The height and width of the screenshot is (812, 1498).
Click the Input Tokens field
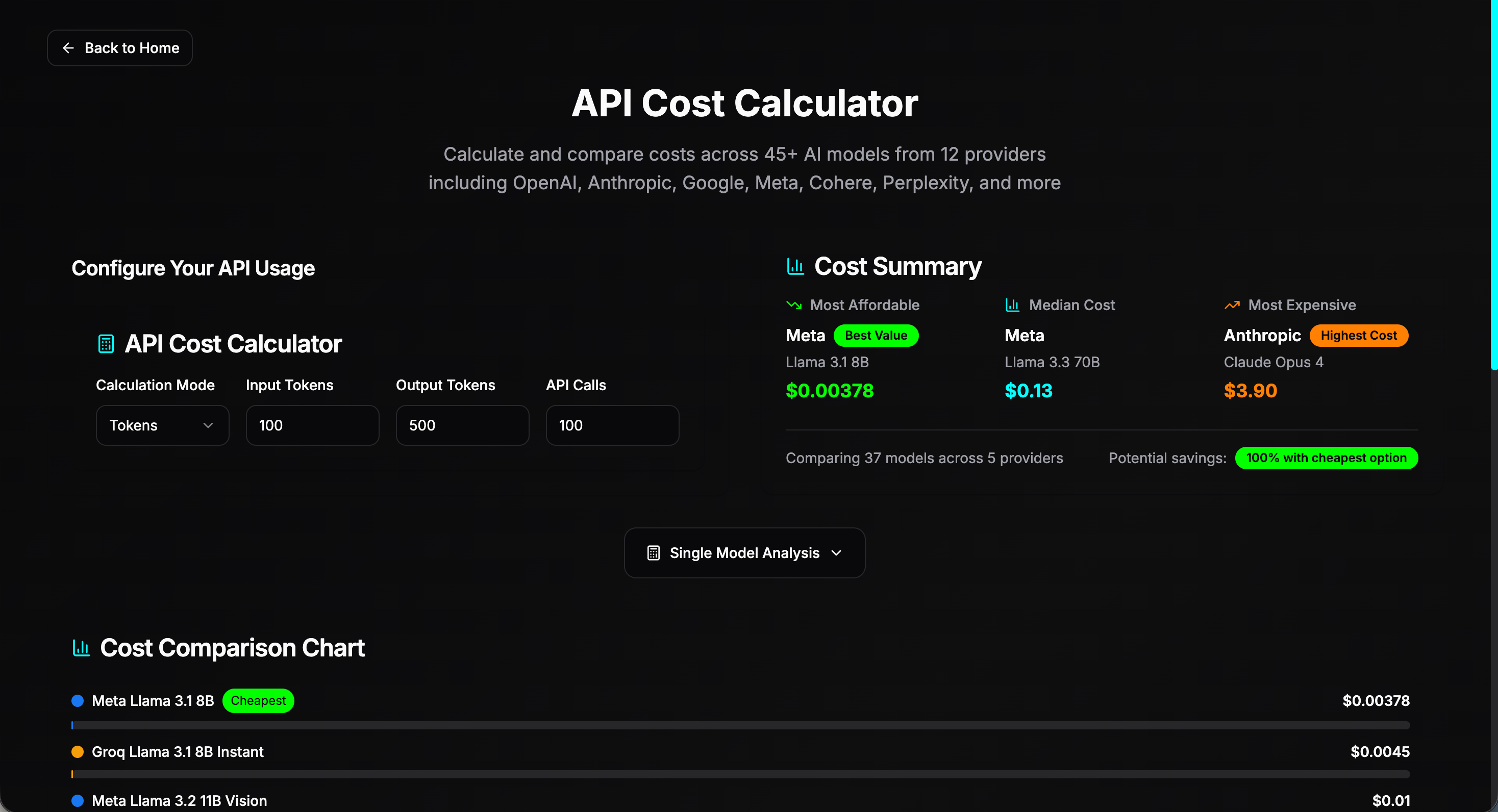pos(312,425)
